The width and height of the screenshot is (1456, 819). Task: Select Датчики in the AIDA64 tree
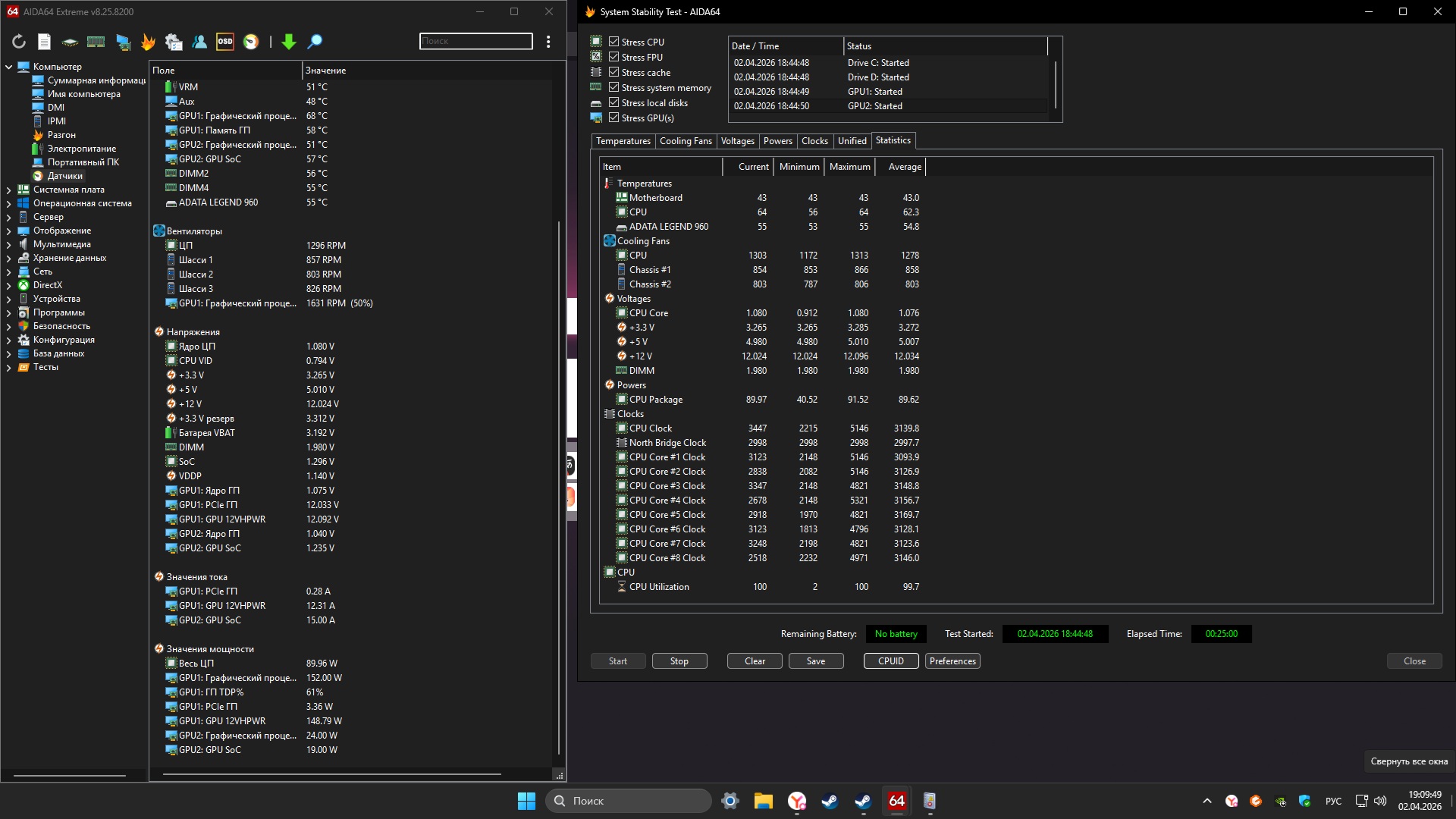point(64,176)
